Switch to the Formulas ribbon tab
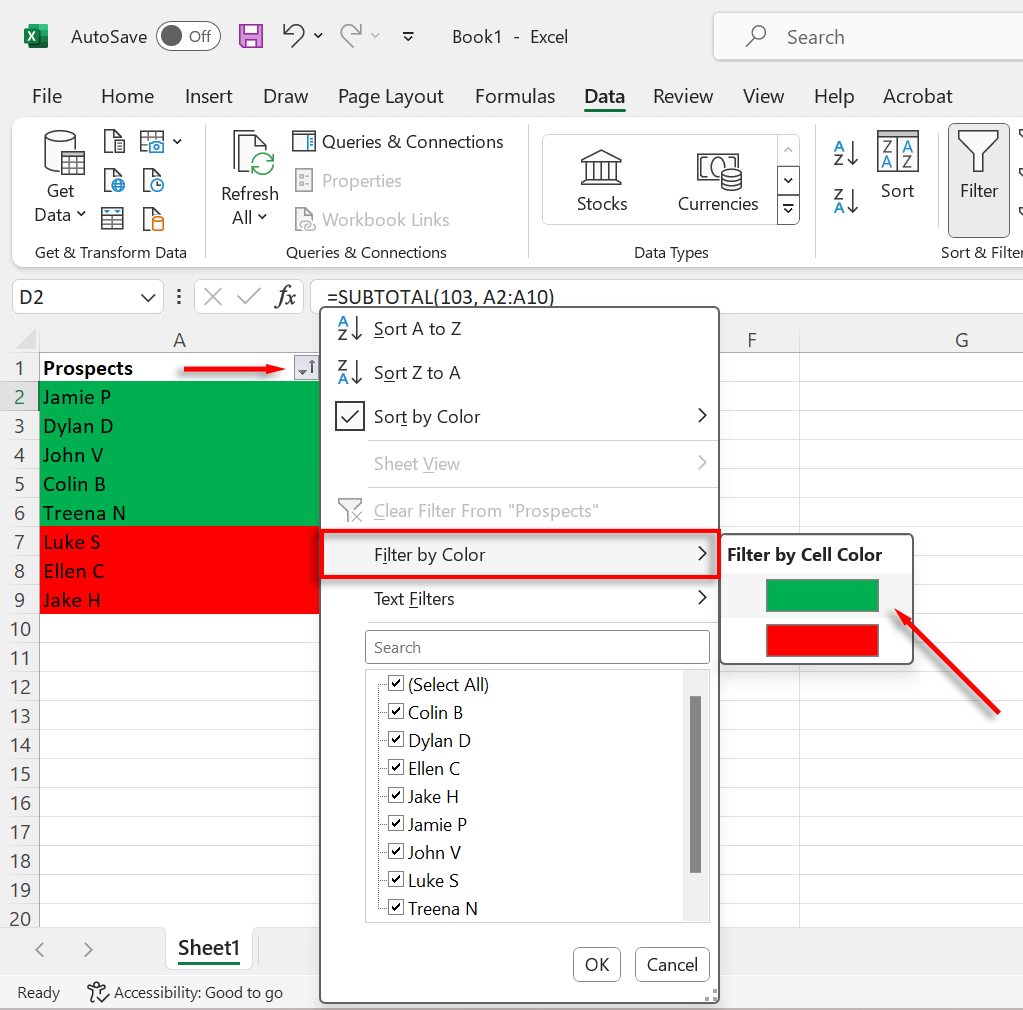This screenshot has width=1023, height=1010. click(x=515, y=97)
